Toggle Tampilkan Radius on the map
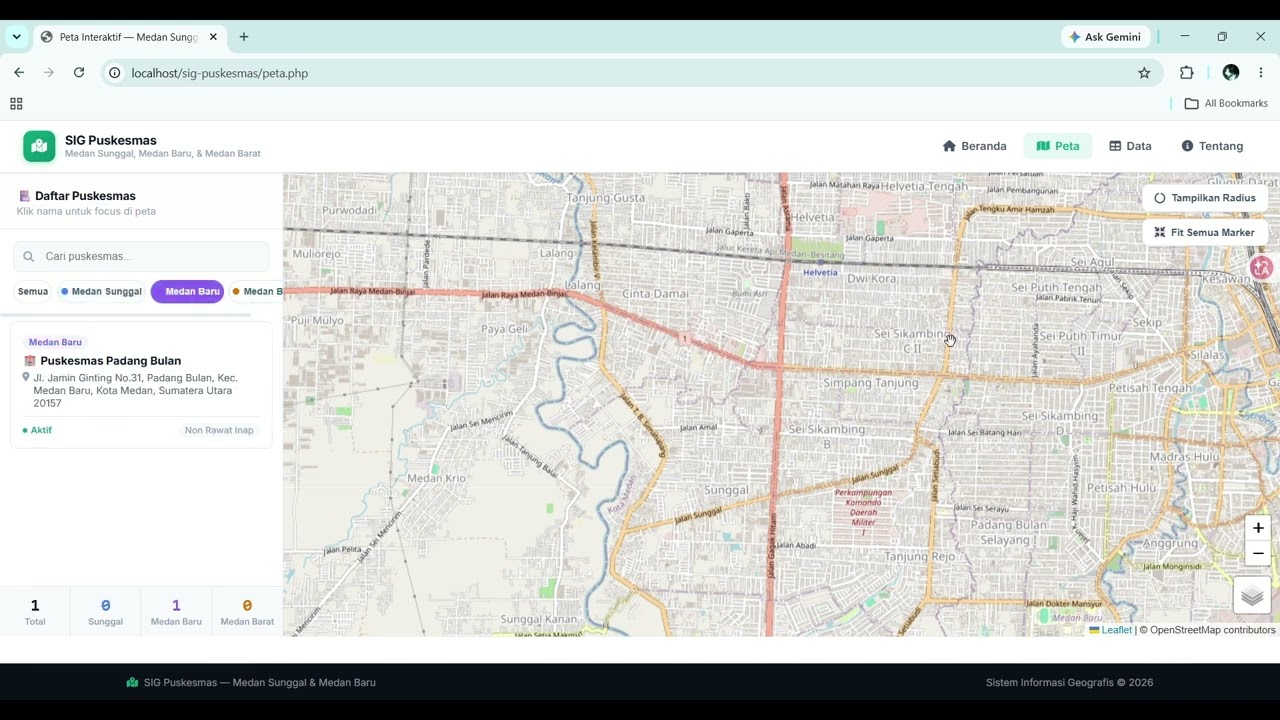This screenshot has height=720, width=1280. (x=1204, y=198)
